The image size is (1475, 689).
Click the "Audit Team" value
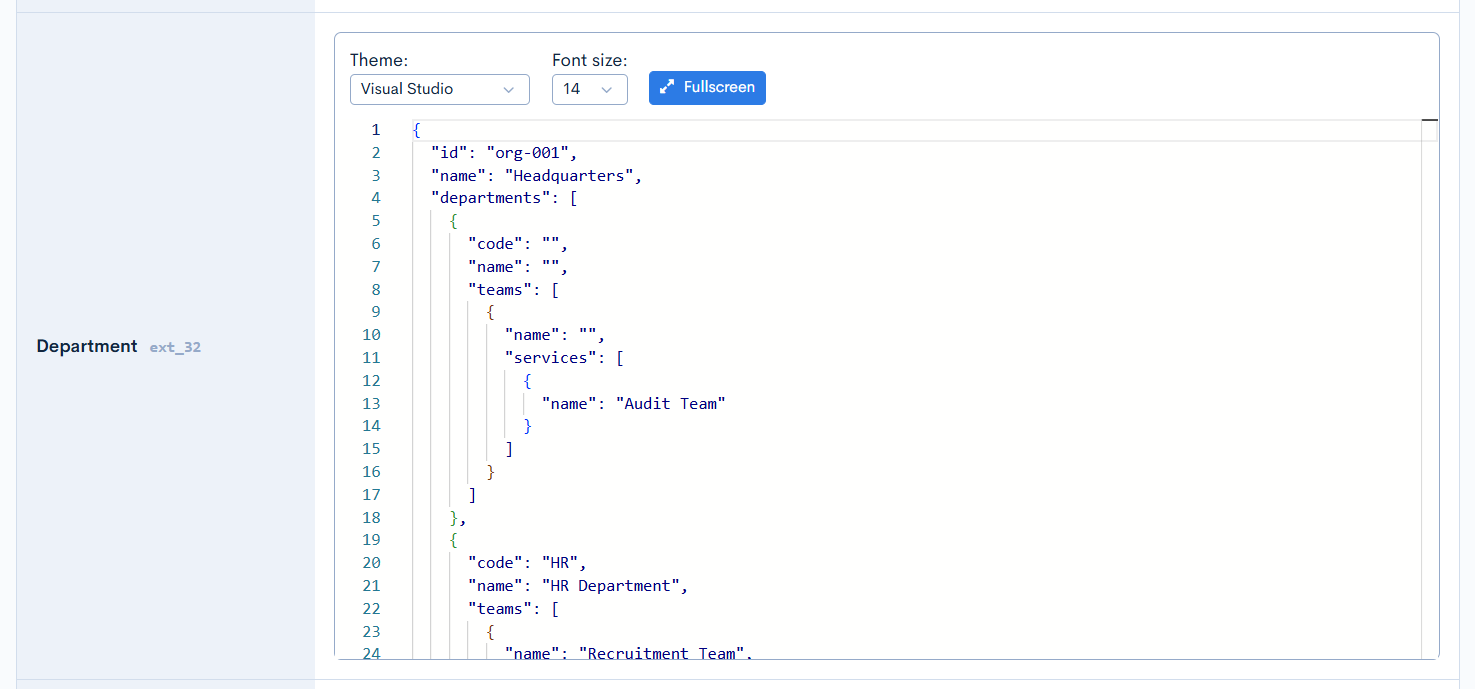coord(670,404)
